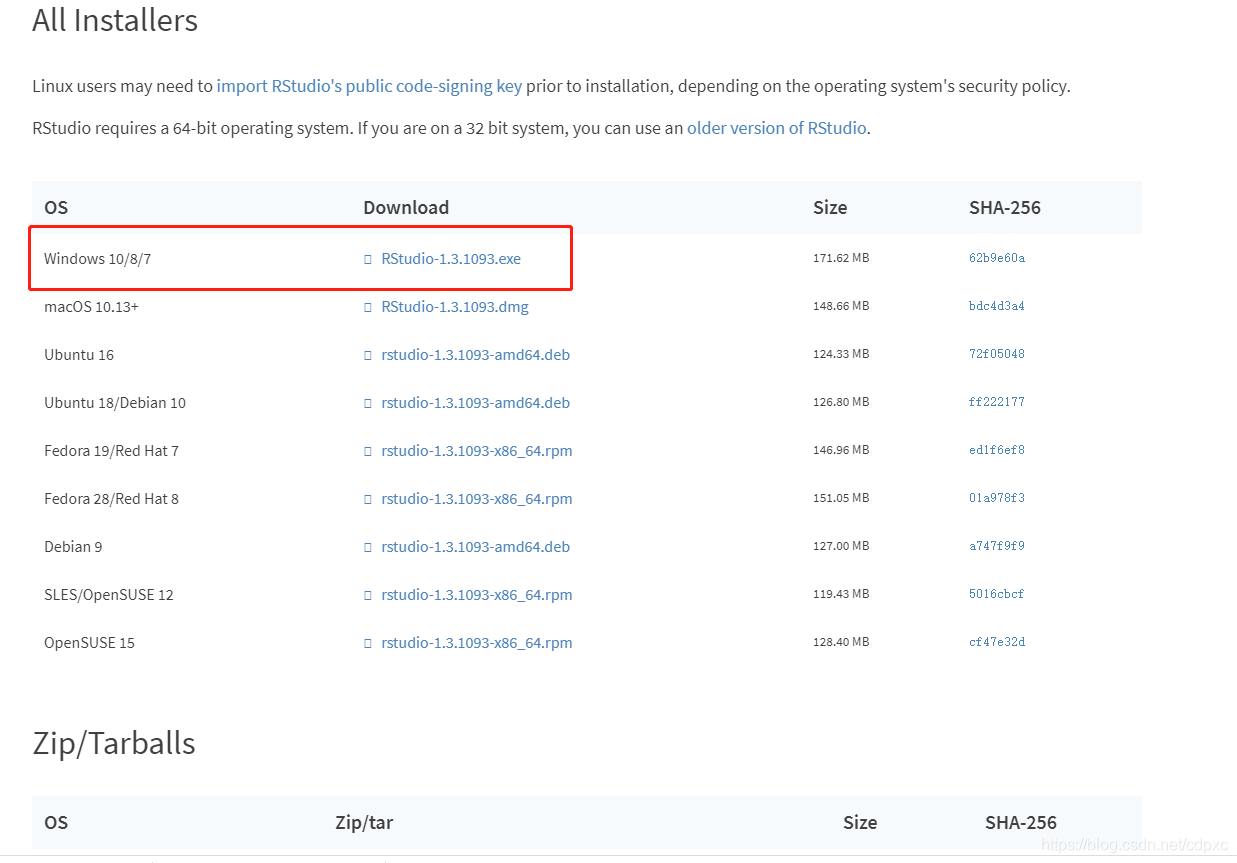Click SHA-256 hash cf47e32d for OpenSUSE 15
The image size is (1237, 863).
pyautogui.click(x=996, y=642)
